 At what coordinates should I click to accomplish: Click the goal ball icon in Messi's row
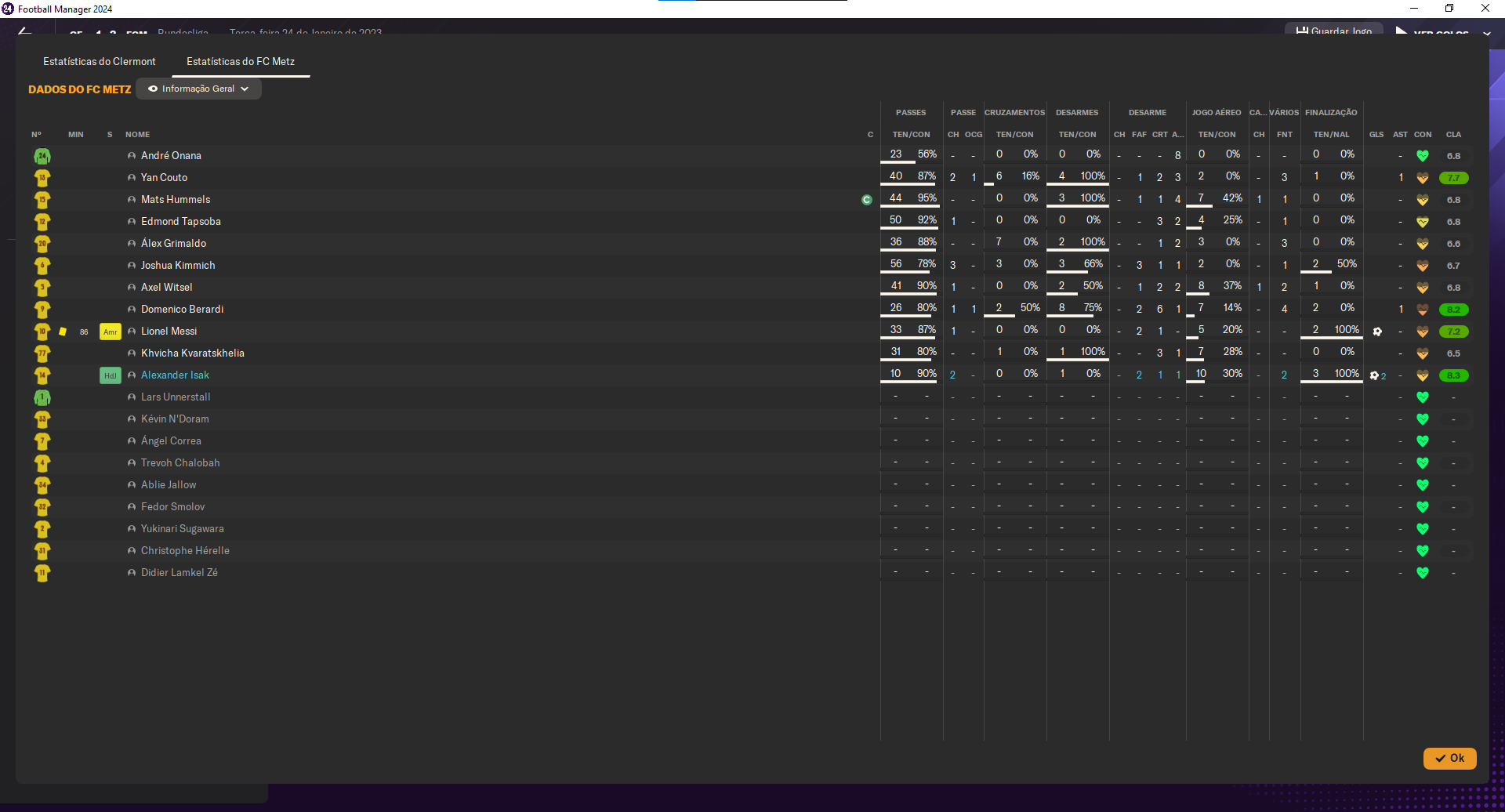(1377, 332)
